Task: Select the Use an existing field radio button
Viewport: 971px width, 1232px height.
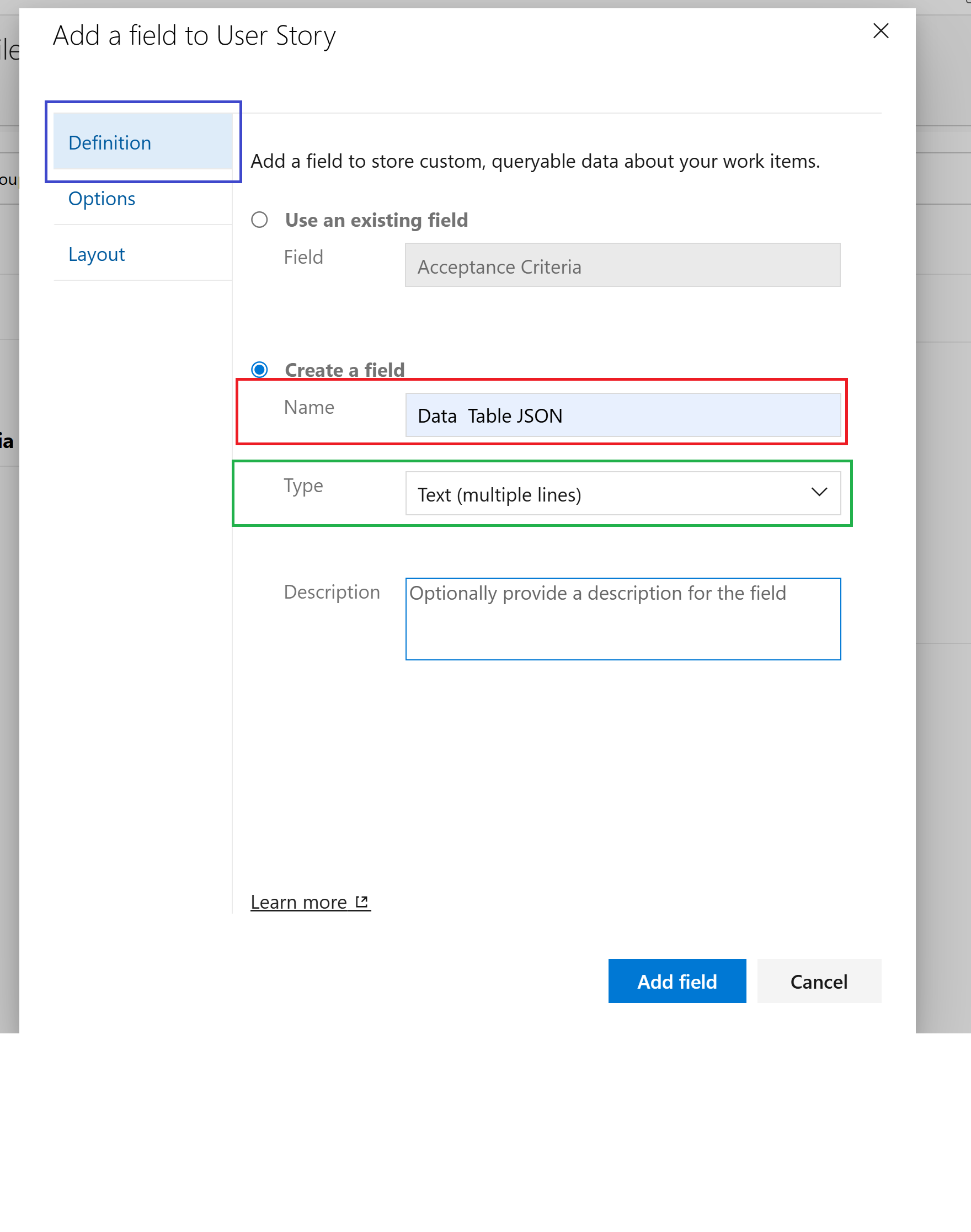Action: (259, 220)
